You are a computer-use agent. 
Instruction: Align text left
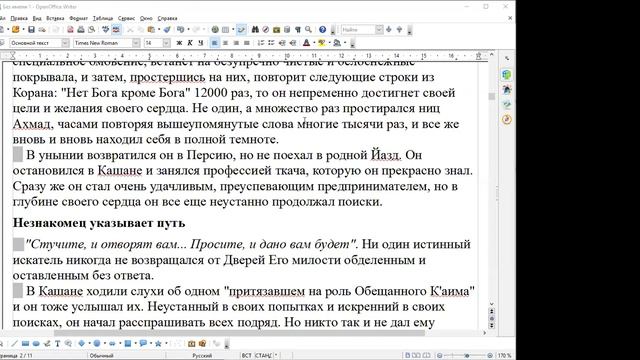coord(214,43)
